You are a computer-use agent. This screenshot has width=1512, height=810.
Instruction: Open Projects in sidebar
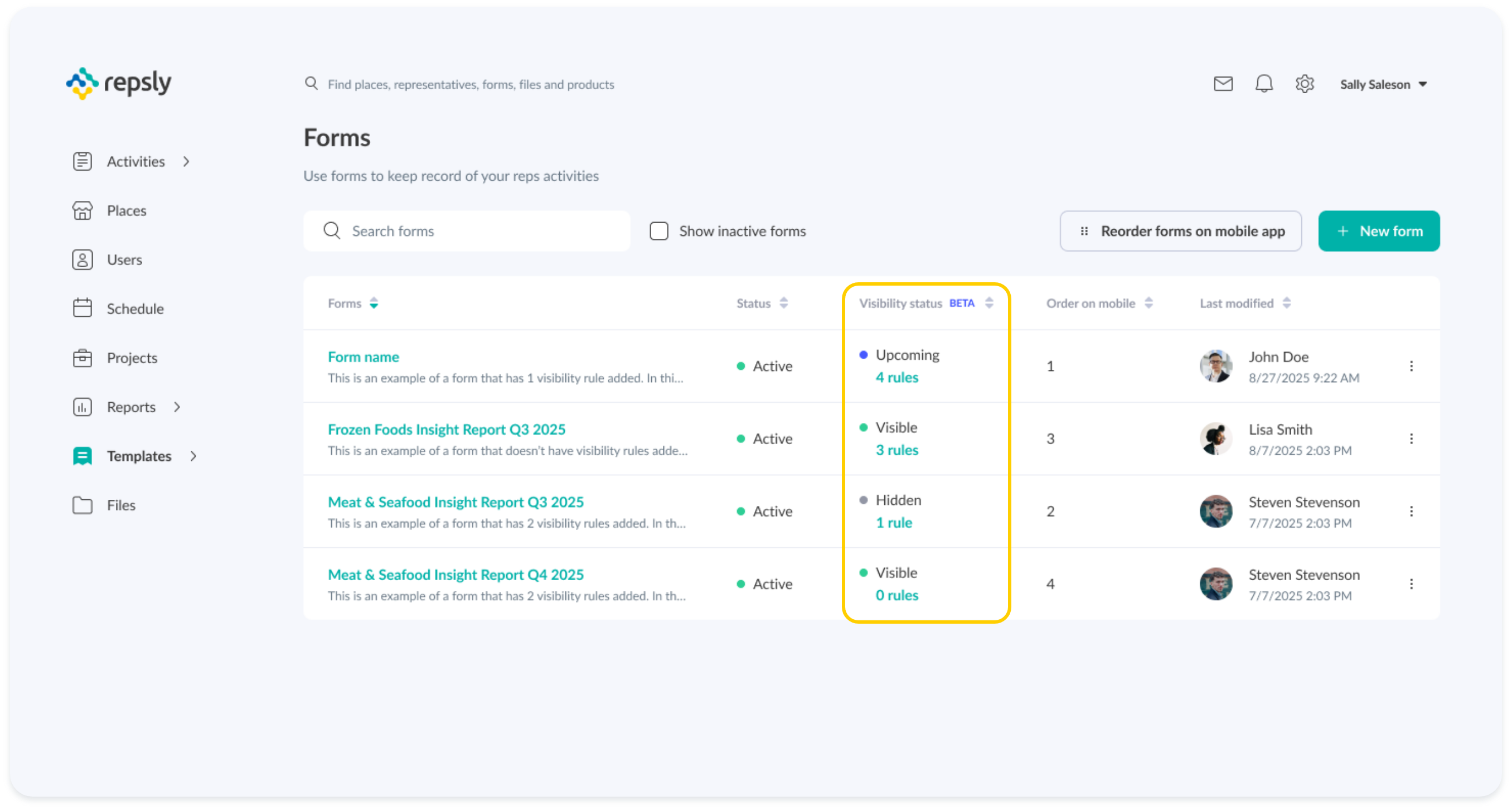pos(132,358)
